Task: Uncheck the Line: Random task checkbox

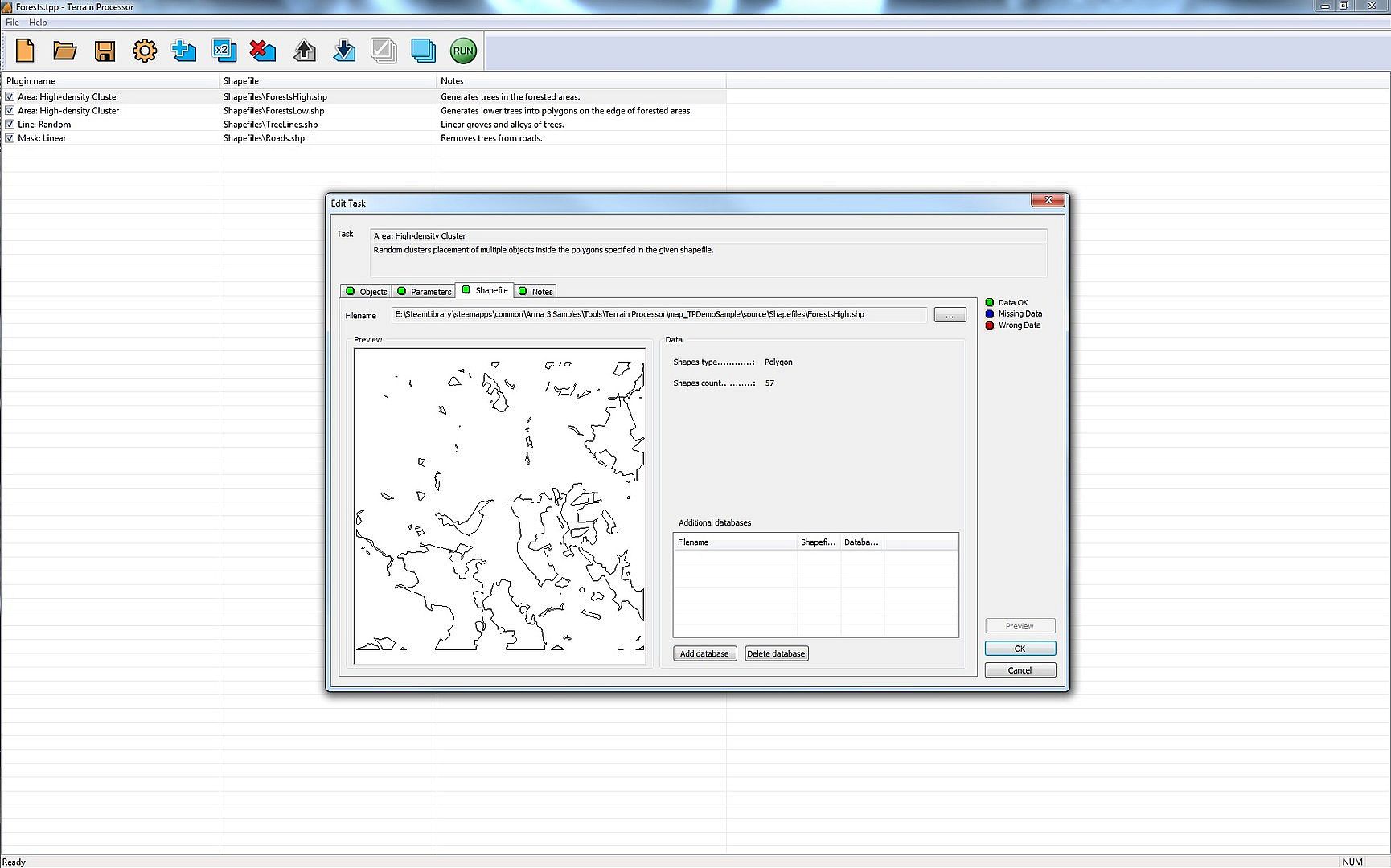Action: (10, 125)
